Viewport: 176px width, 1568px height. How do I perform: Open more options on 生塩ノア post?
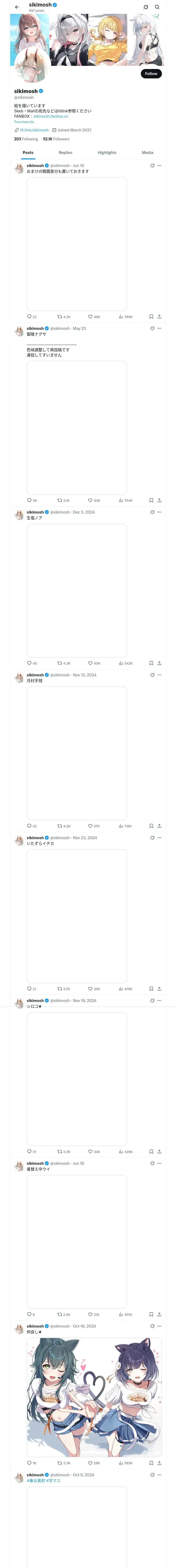[x=160, y=512]
